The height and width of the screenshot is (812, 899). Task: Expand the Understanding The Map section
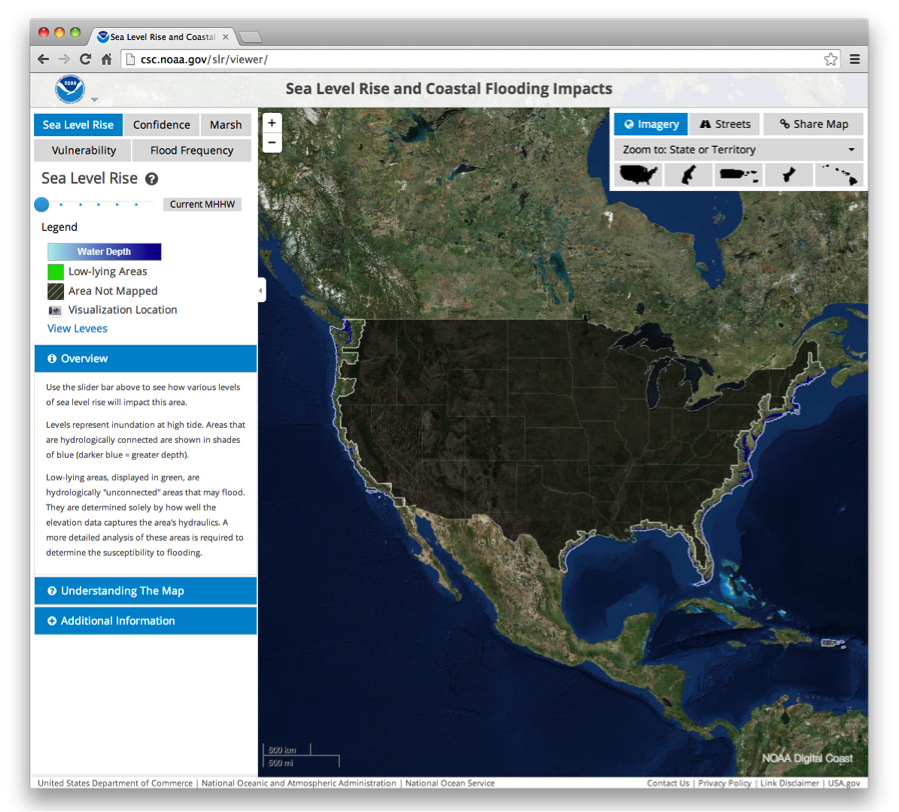coord(145,591)
